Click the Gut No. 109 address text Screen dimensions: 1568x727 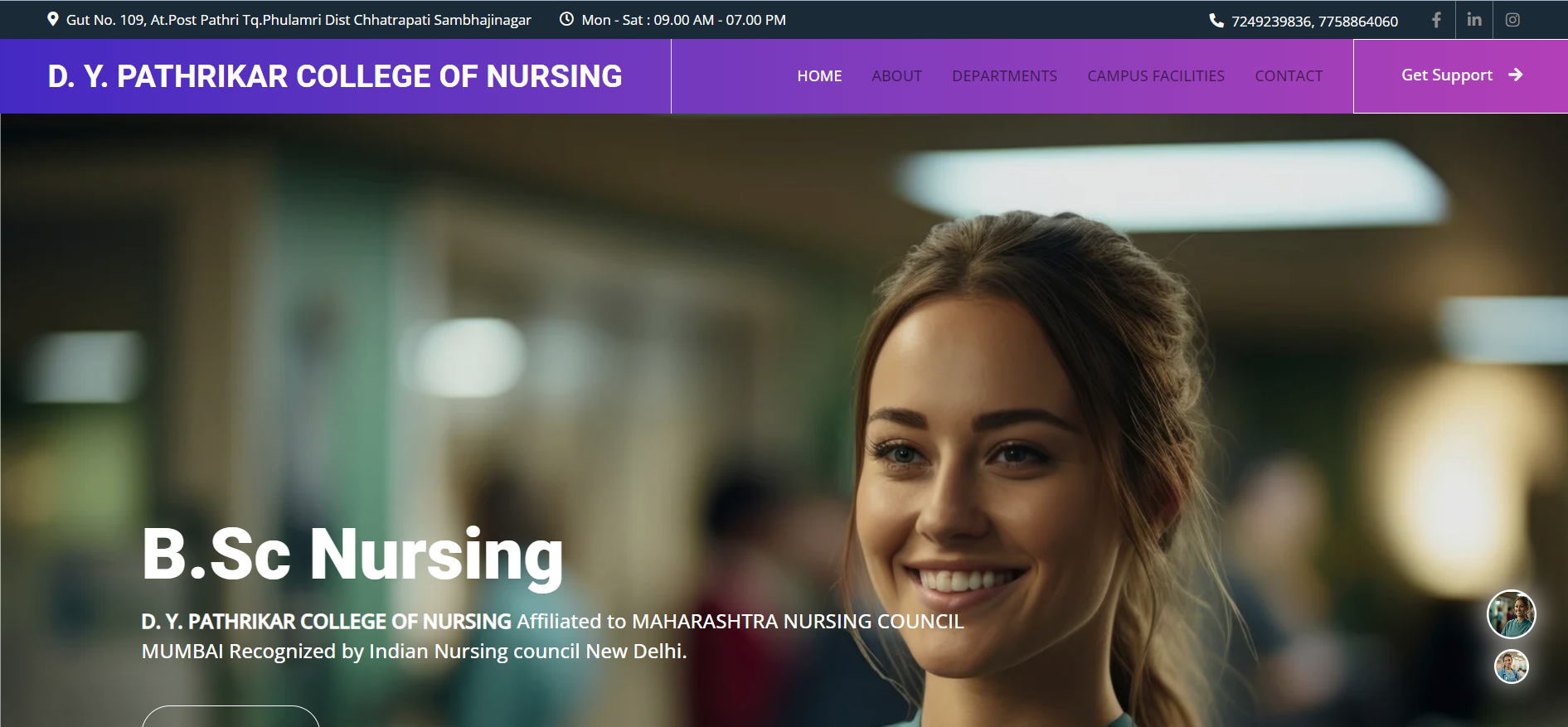tap(299, 20)
